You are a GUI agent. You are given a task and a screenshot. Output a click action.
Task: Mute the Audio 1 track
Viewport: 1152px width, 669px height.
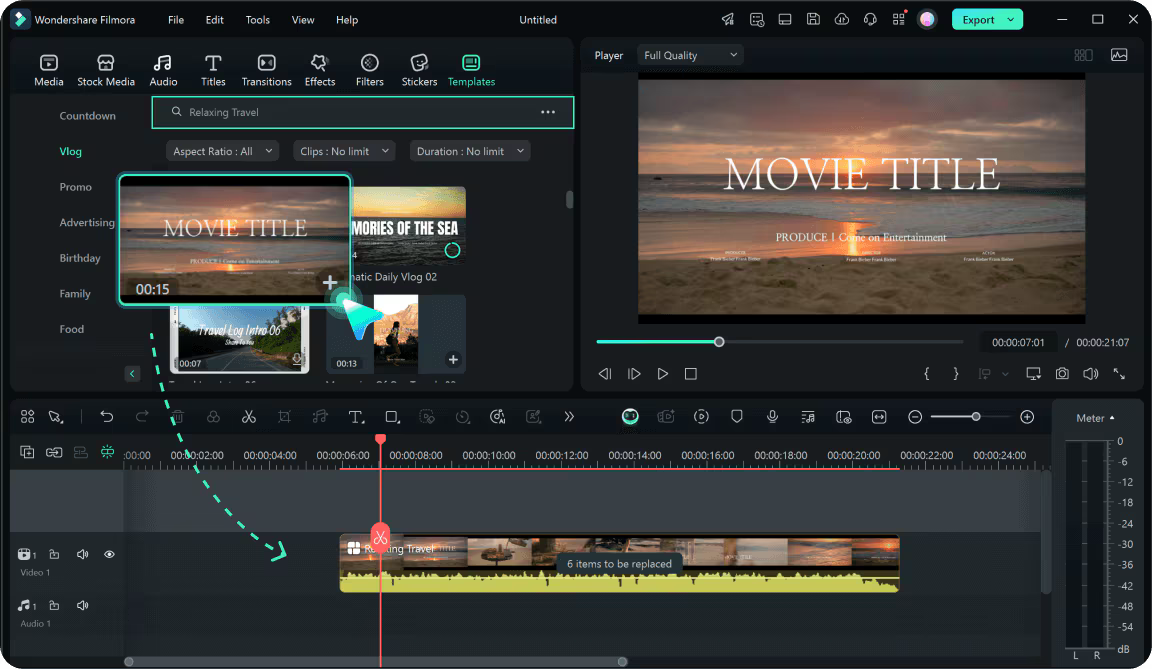click(x=82, y=606)
